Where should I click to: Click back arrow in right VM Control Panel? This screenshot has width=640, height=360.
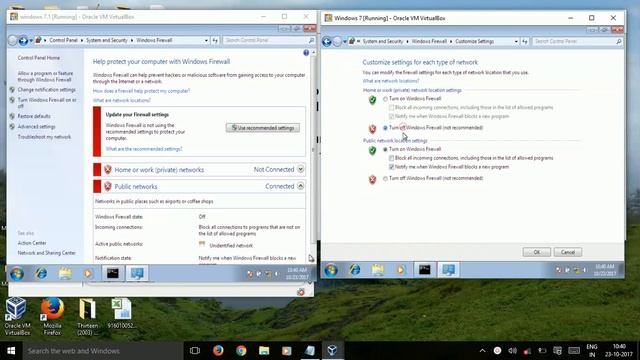[x=327, y=41]
